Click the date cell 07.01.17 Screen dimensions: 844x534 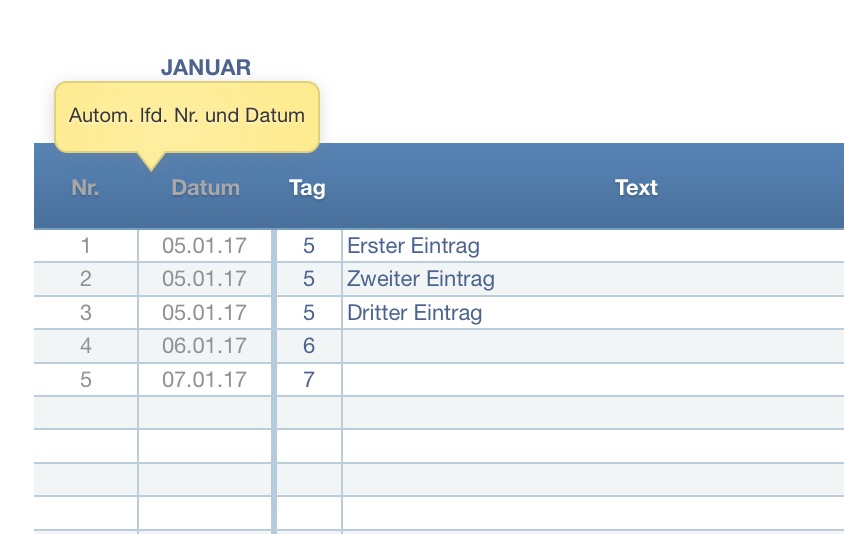coord(205,380)
